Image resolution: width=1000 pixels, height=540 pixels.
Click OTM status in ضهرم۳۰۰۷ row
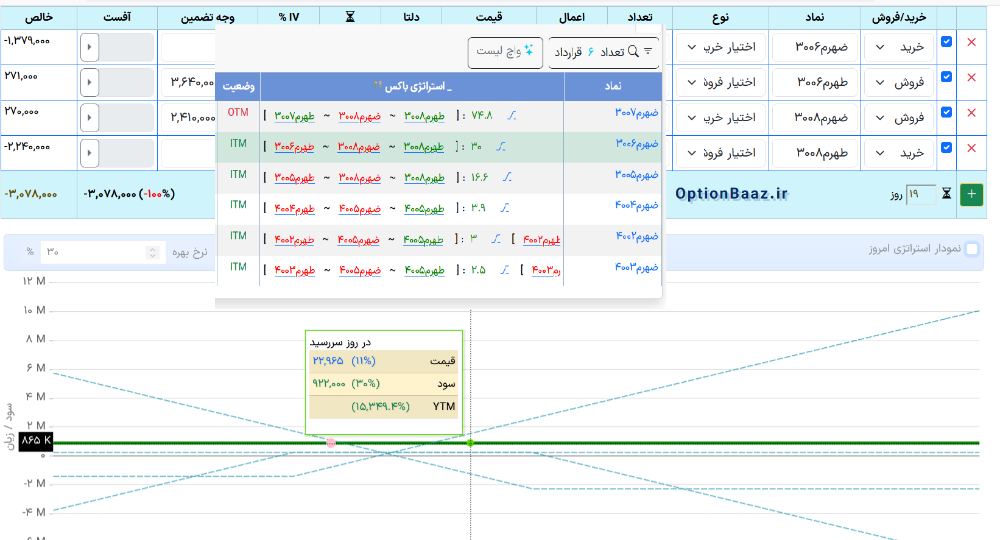(x=238, y=113)
